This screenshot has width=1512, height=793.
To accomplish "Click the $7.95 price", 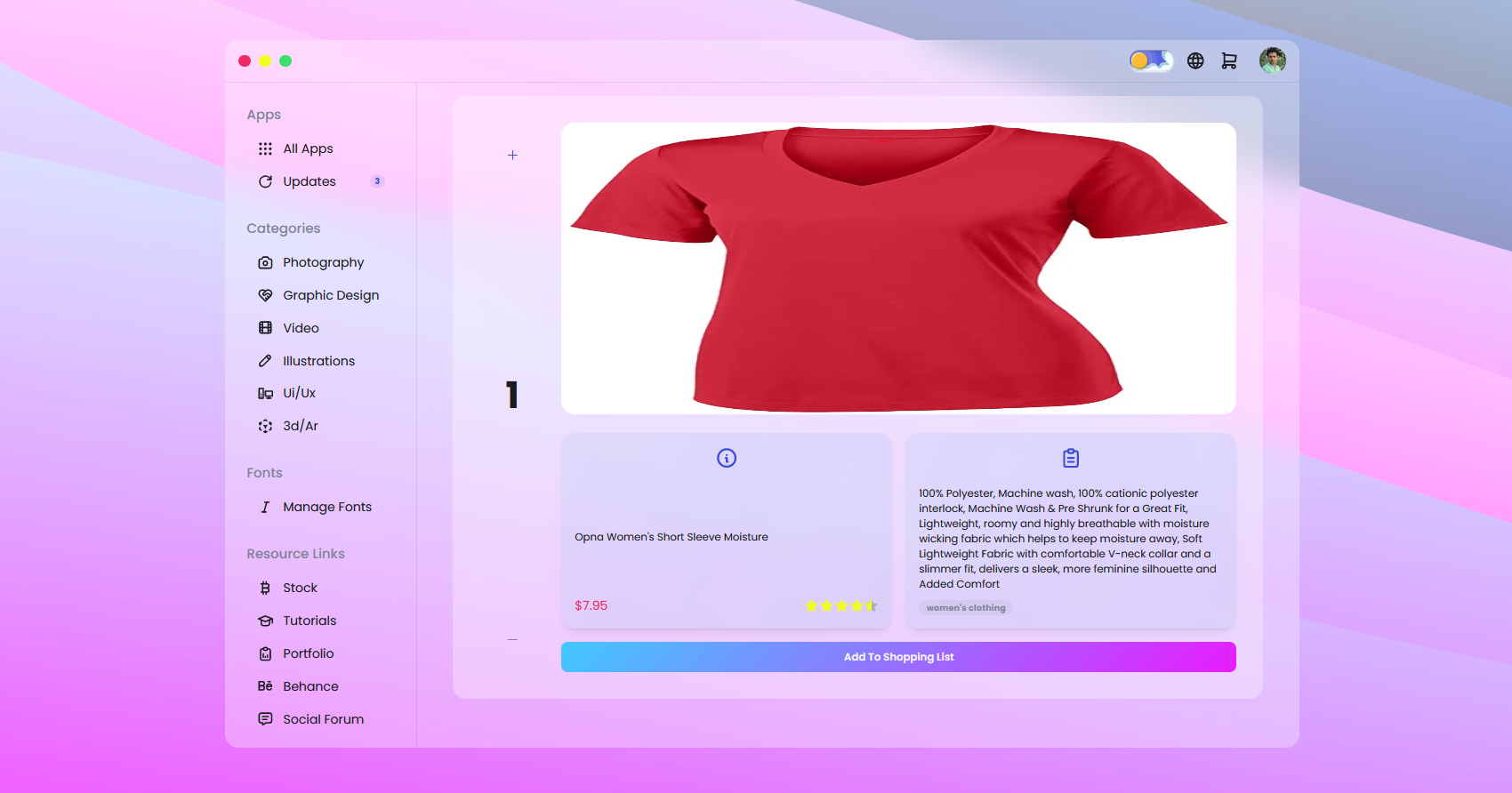I will click(591, 605).
